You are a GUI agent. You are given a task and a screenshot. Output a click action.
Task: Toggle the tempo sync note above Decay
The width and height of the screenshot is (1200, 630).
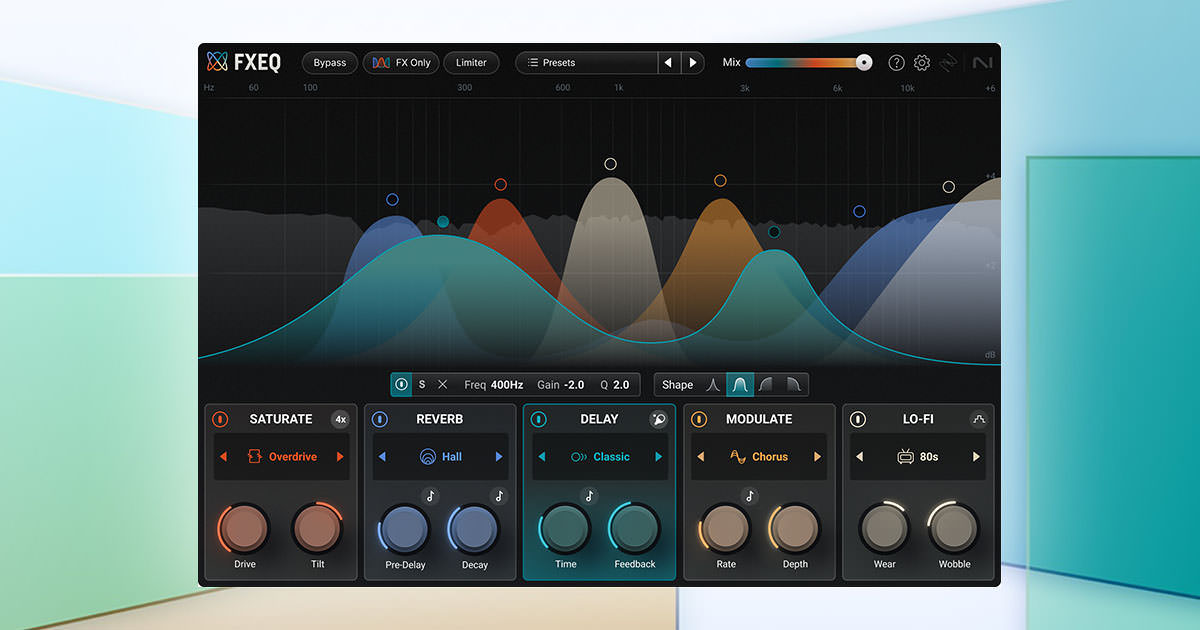point(498,495)
